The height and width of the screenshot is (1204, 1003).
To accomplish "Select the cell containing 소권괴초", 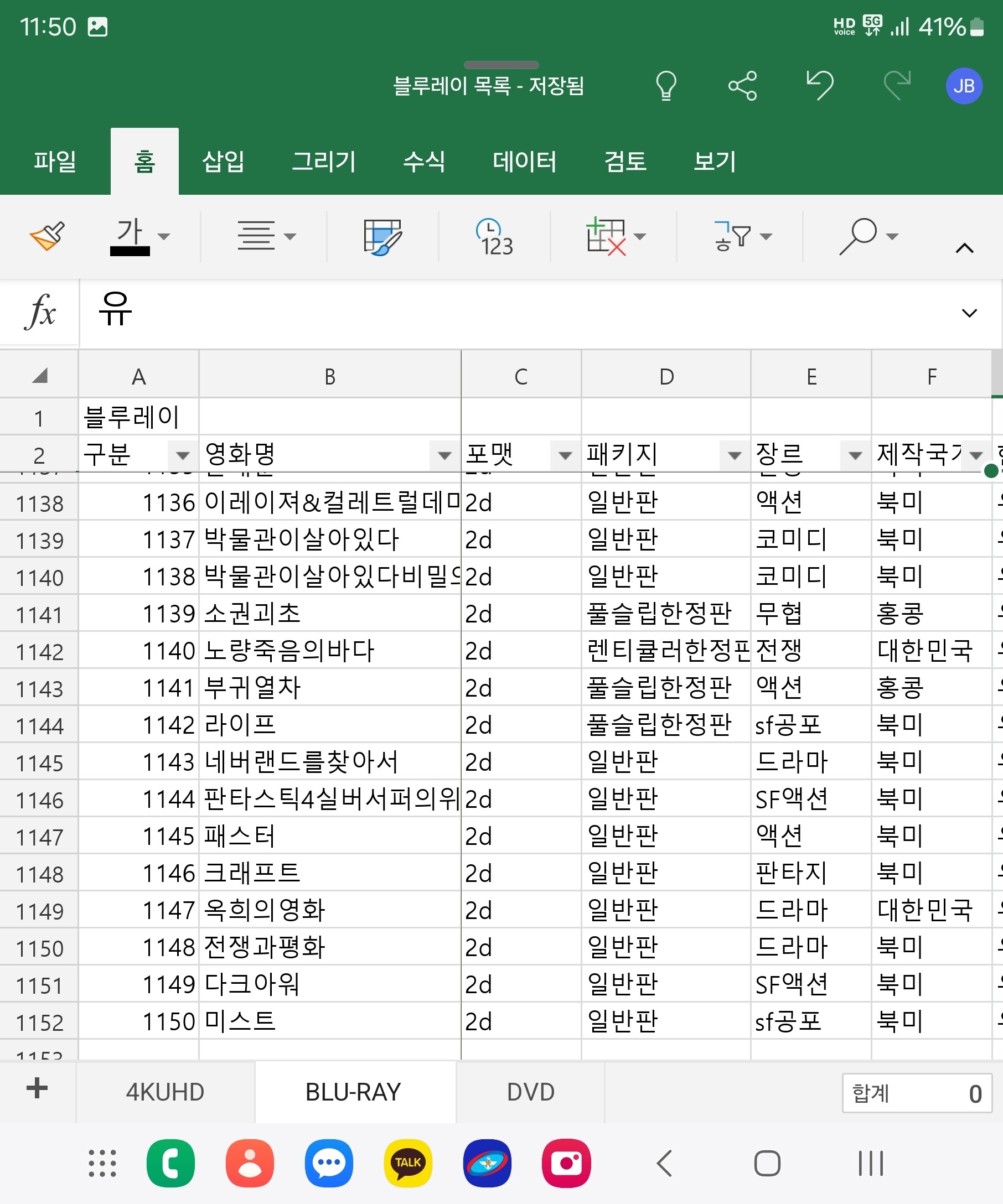I will (x=329, y=614).
